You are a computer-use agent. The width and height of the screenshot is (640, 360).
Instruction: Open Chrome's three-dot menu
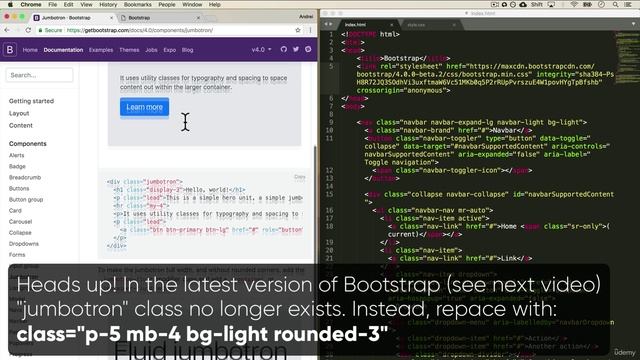click(x=310, y=30)
